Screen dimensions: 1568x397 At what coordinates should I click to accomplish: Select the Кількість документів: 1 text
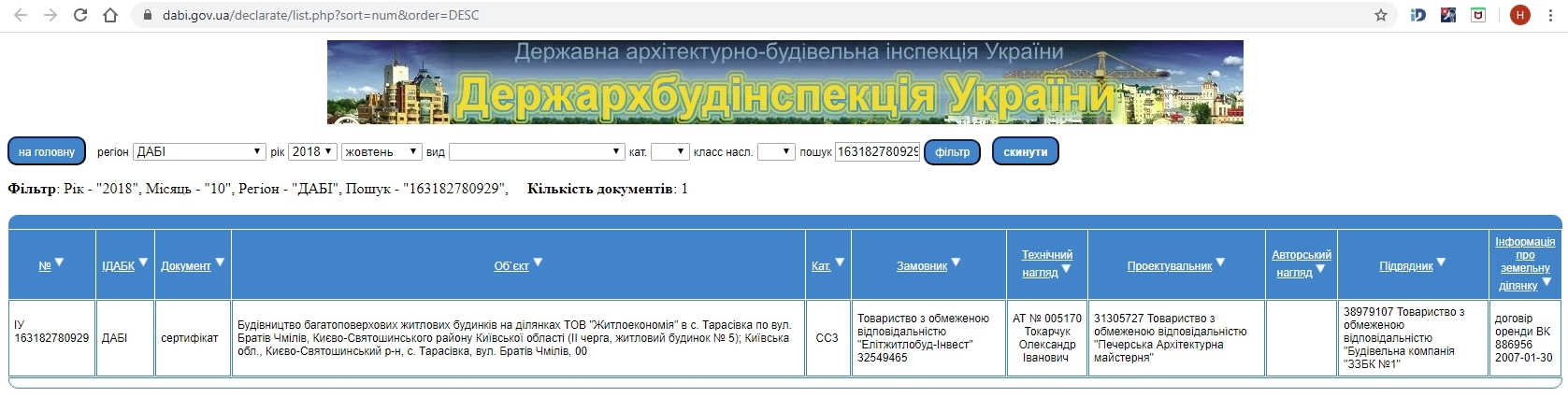coord(608,189)
